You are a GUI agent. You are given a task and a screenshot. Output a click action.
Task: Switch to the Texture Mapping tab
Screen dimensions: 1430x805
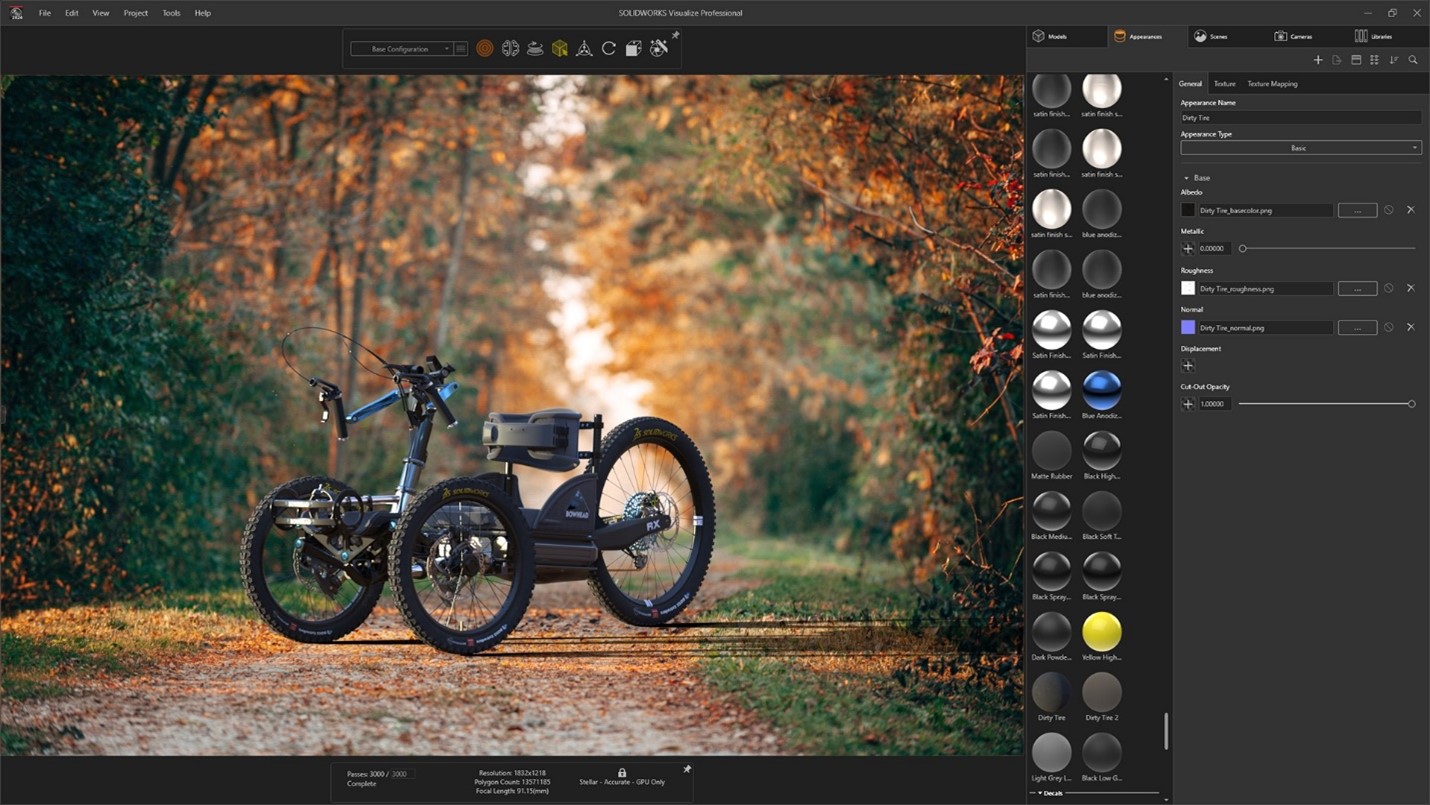pyautogui.click(x=1272, y=84)
